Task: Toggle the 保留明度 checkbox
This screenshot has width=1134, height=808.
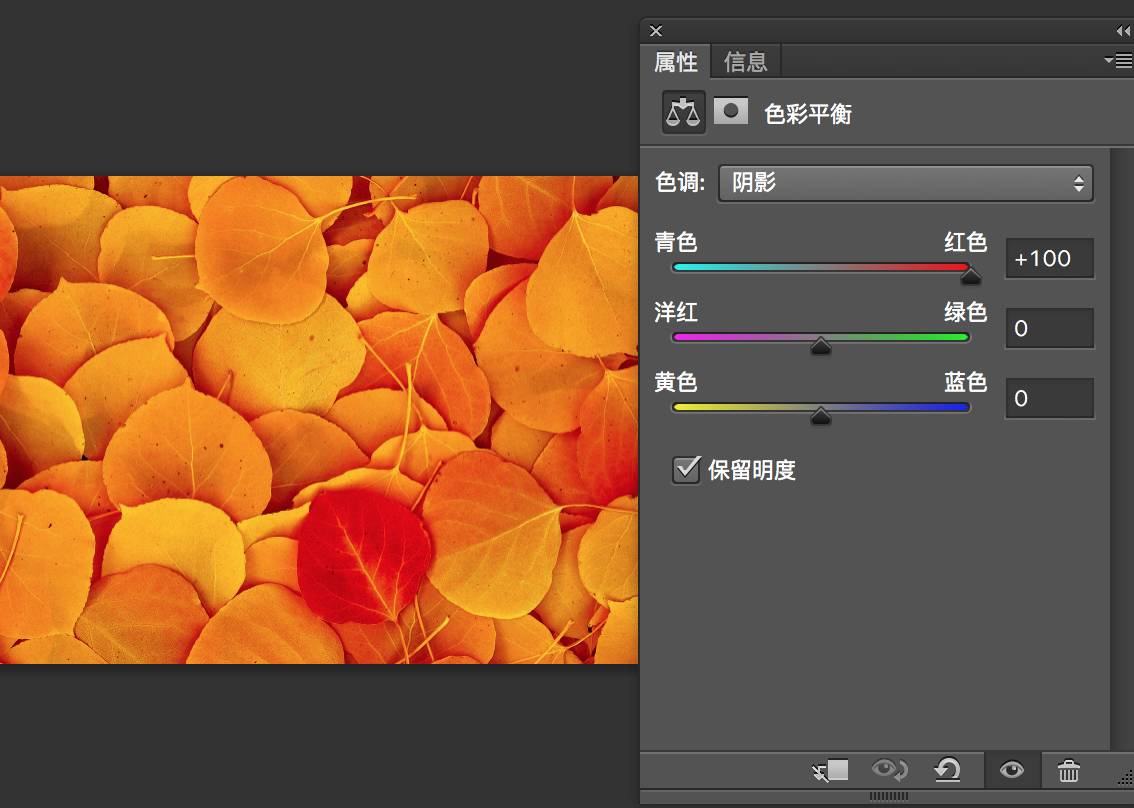Action: click(x=686, y=469)
